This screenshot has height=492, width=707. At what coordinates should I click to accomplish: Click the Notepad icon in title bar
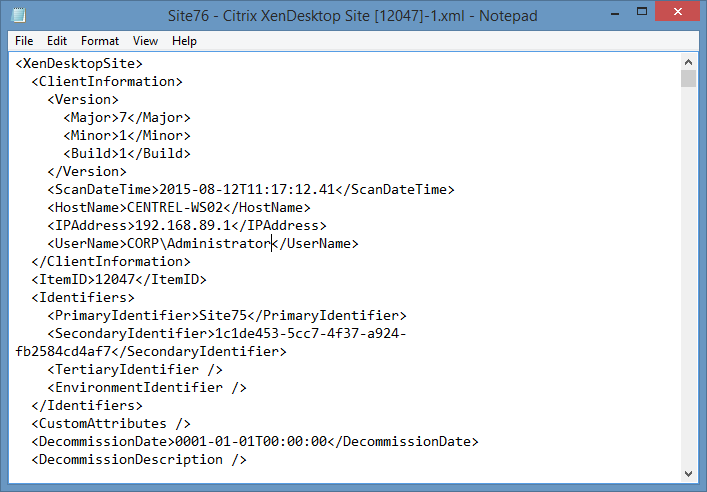coord(18,15)
